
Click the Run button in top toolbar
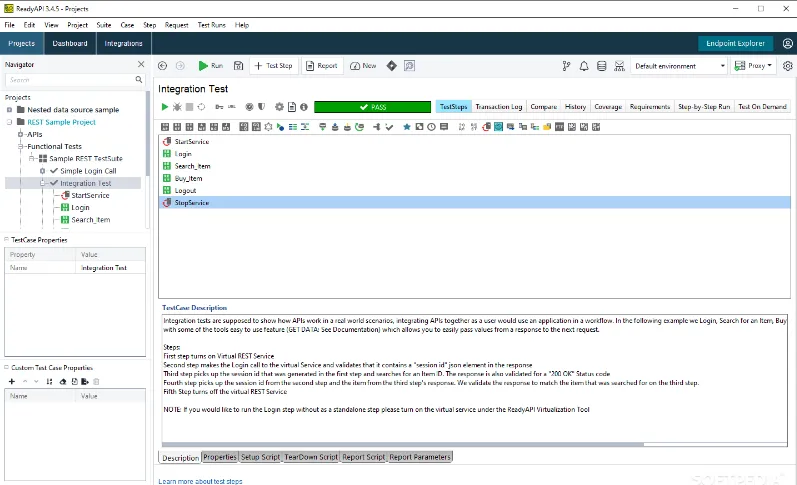tap(211, 66)
